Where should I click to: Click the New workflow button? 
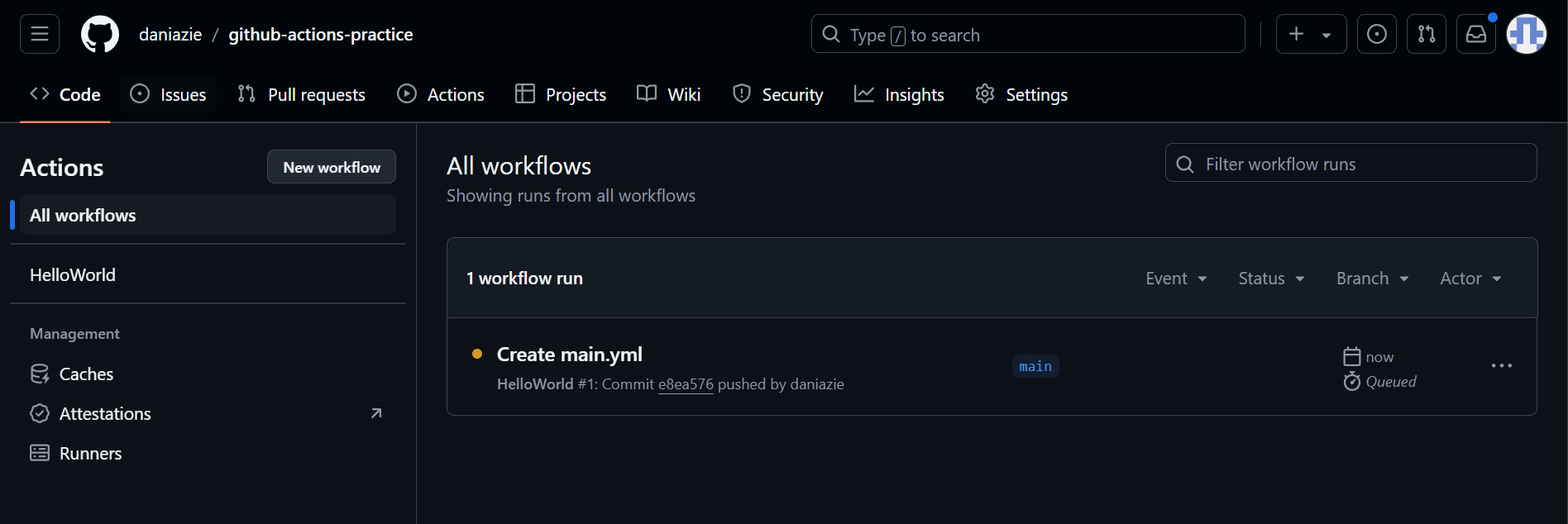[x=332, y=167]
